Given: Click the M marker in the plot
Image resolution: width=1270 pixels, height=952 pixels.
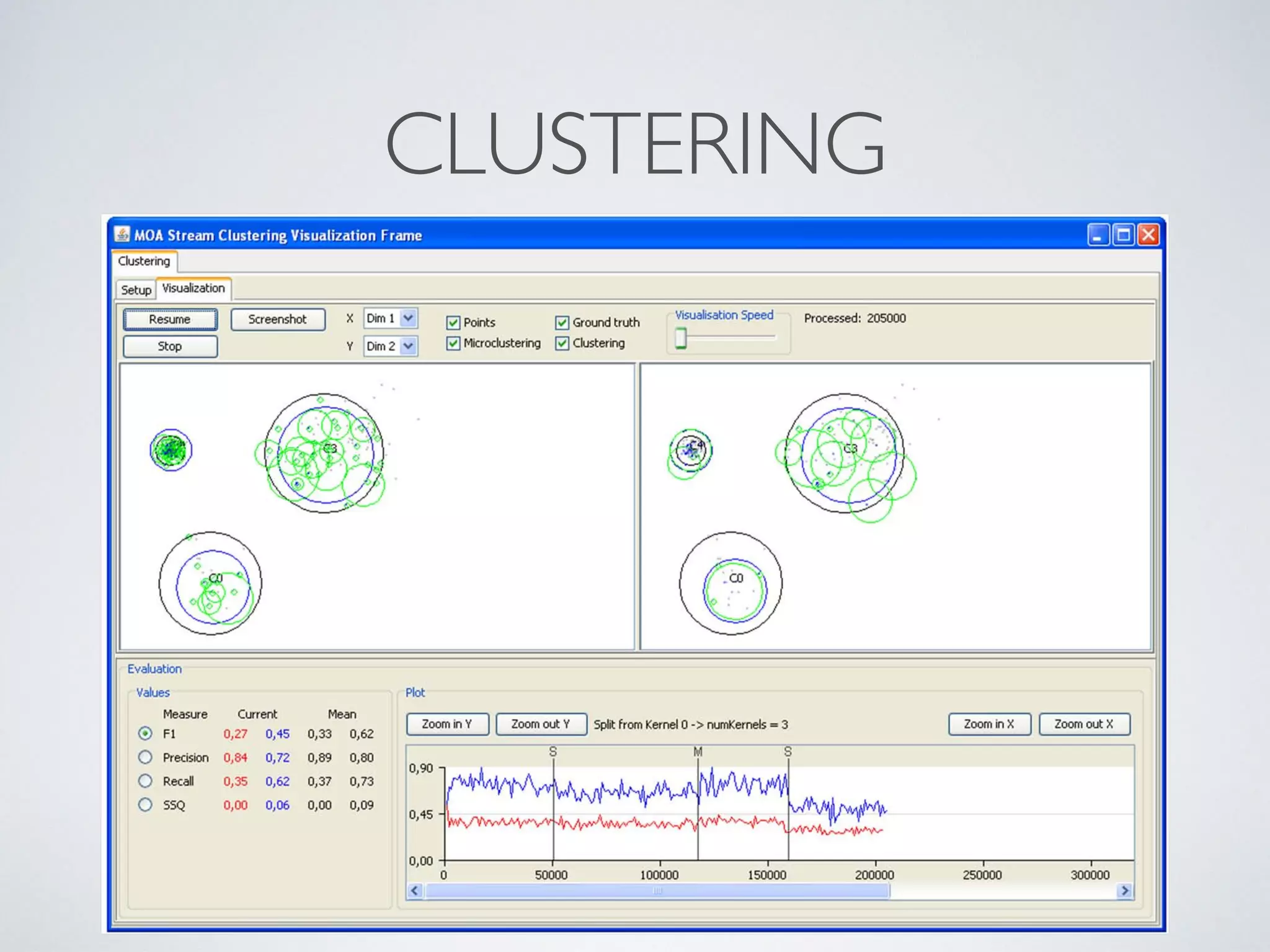Looking at the screenshot, I should point(698,752).
